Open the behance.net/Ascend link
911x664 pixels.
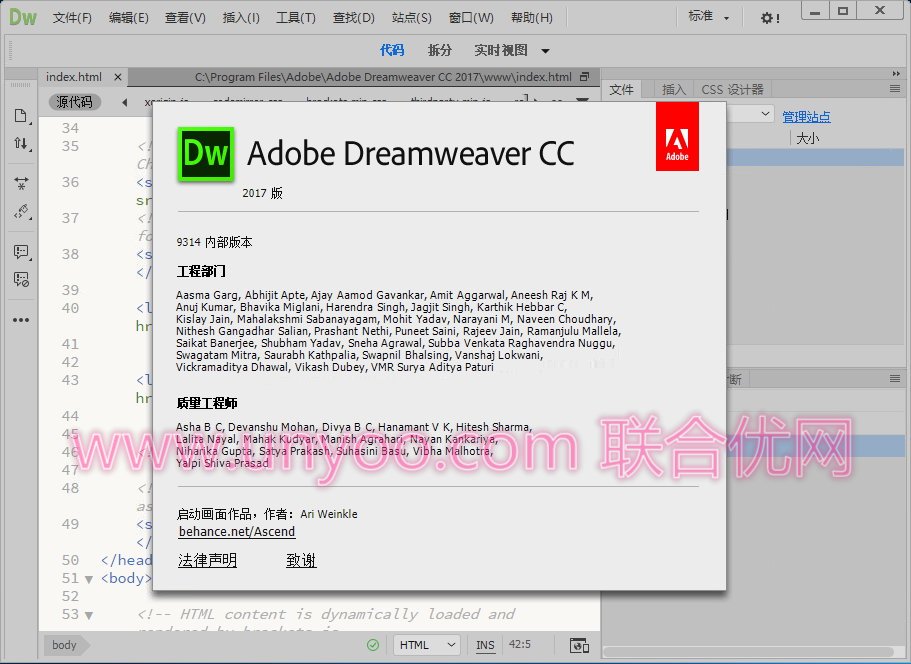click(x=237, y=532)
